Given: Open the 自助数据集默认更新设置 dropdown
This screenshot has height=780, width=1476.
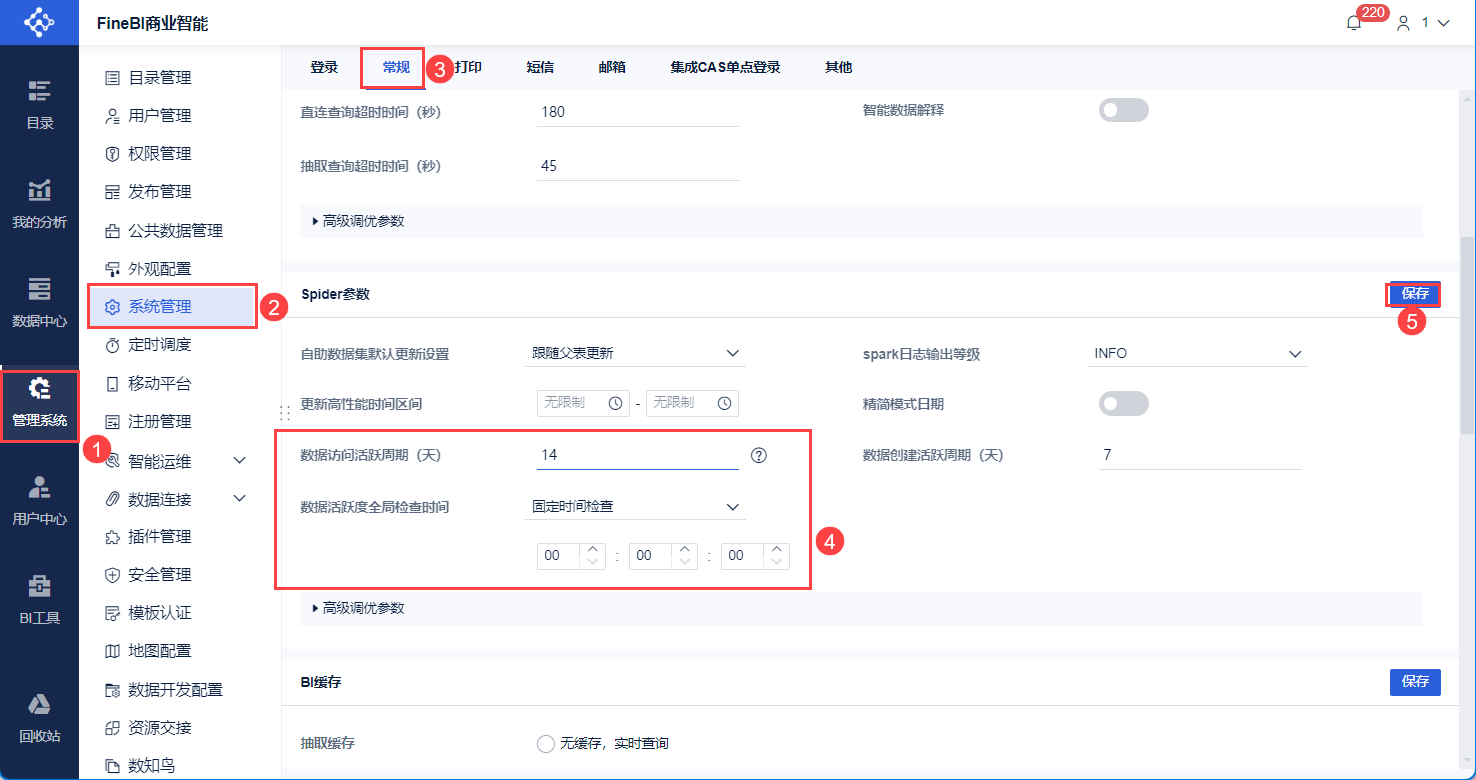Looking at the screenshot, I should [x=635, y=353].
